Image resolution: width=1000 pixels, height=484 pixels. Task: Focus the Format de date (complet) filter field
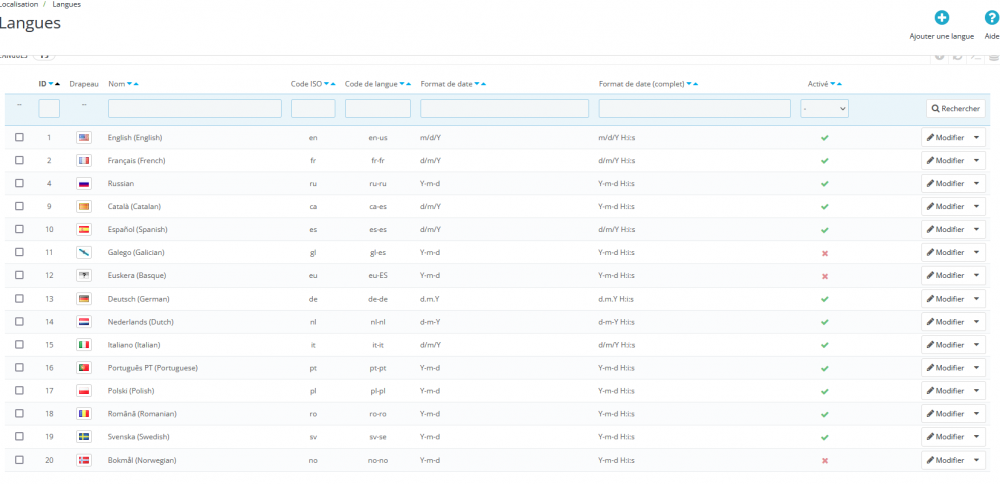(695, 108)
